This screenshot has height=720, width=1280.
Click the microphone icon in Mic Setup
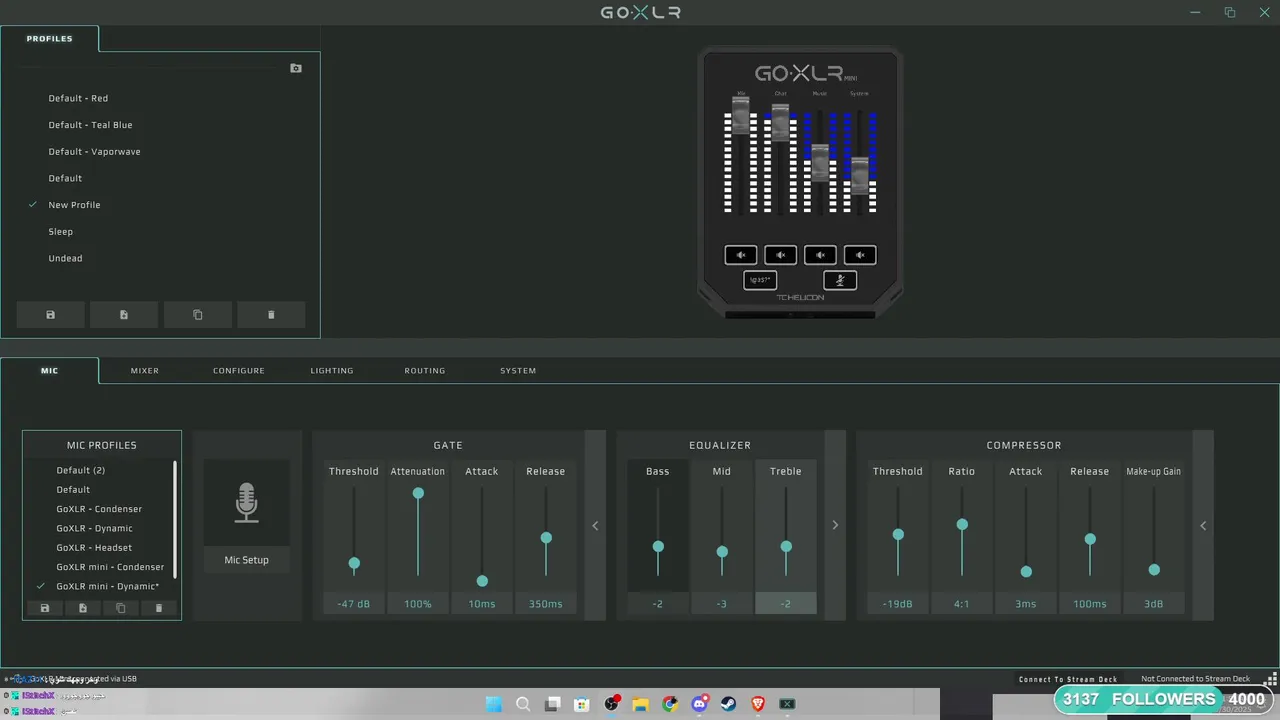pyautogui.click(x=246, y=503)
